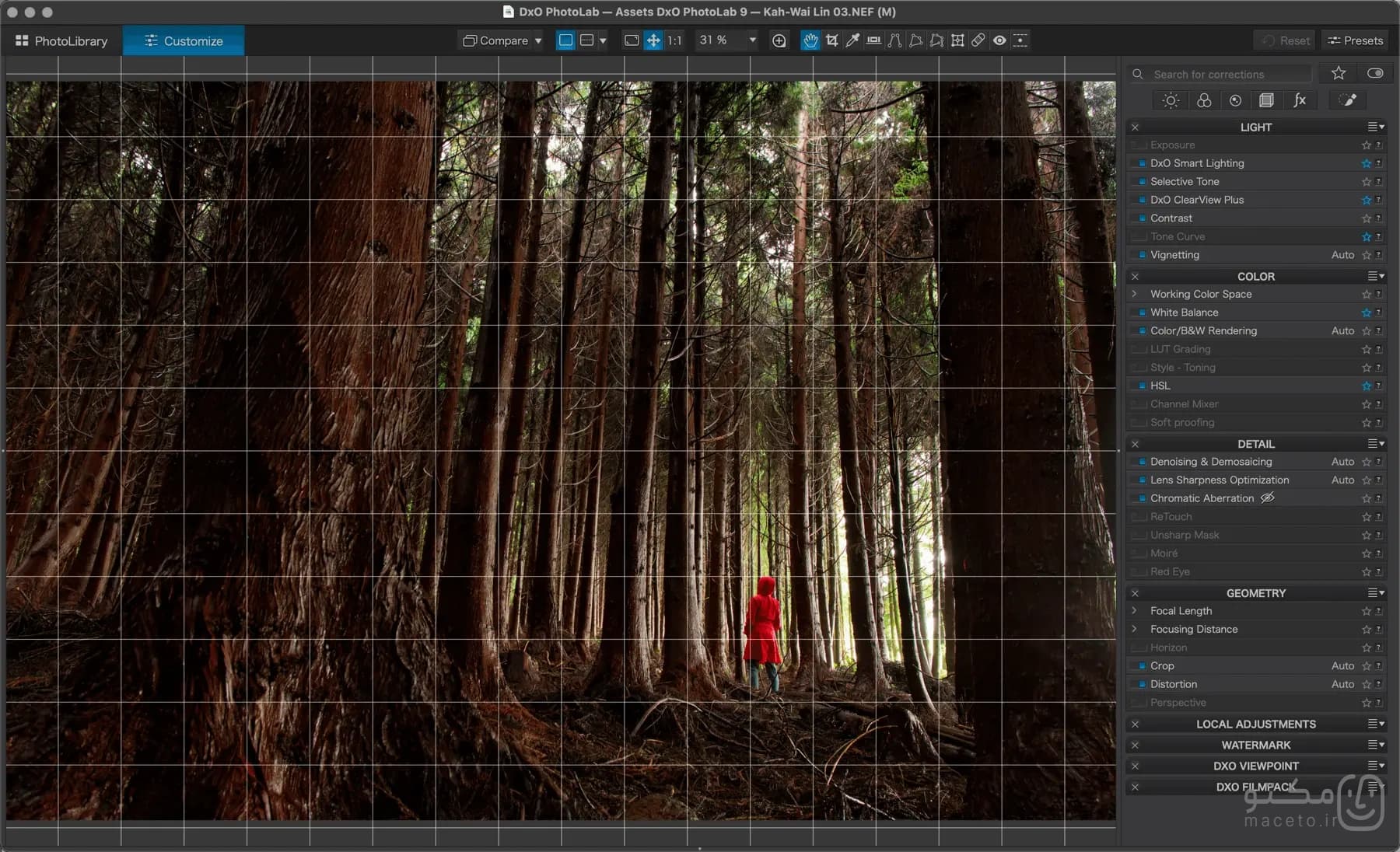This screenshot has width=1400, height=852.
Task: Select the Lens Sharpness Optimization row
Action: pos(1255,480)
